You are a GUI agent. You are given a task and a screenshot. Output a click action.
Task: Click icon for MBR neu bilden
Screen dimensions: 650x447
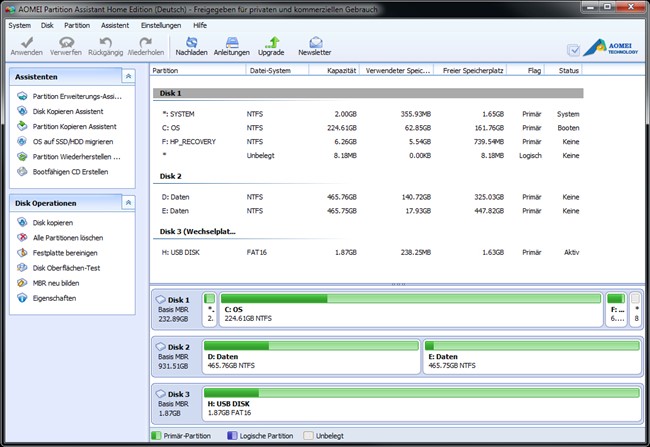click(22, 283)
